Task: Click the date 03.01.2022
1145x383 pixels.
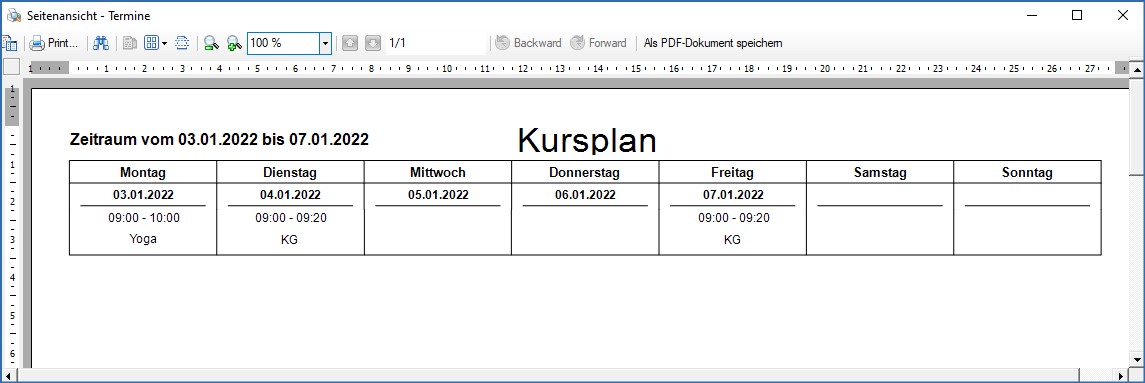Action: click(143, 195)
